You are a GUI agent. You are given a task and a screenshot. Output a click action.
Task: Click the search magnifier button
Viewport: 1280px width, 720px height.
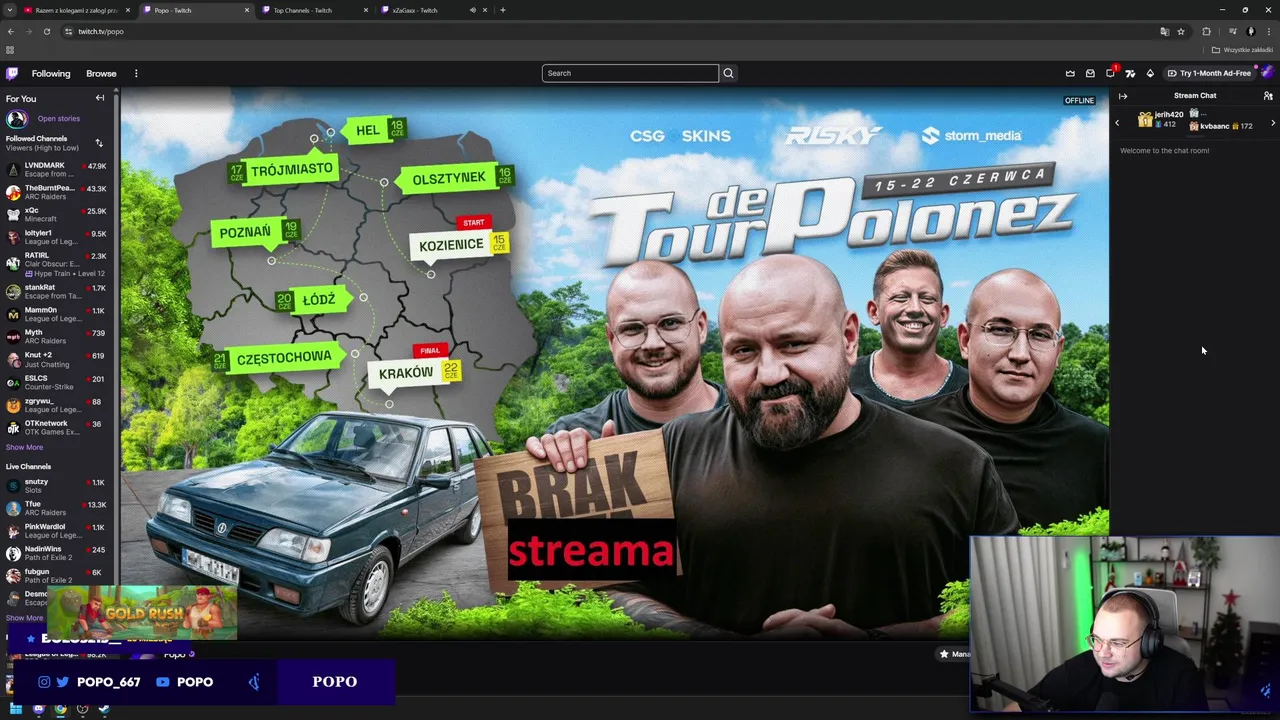728,73
